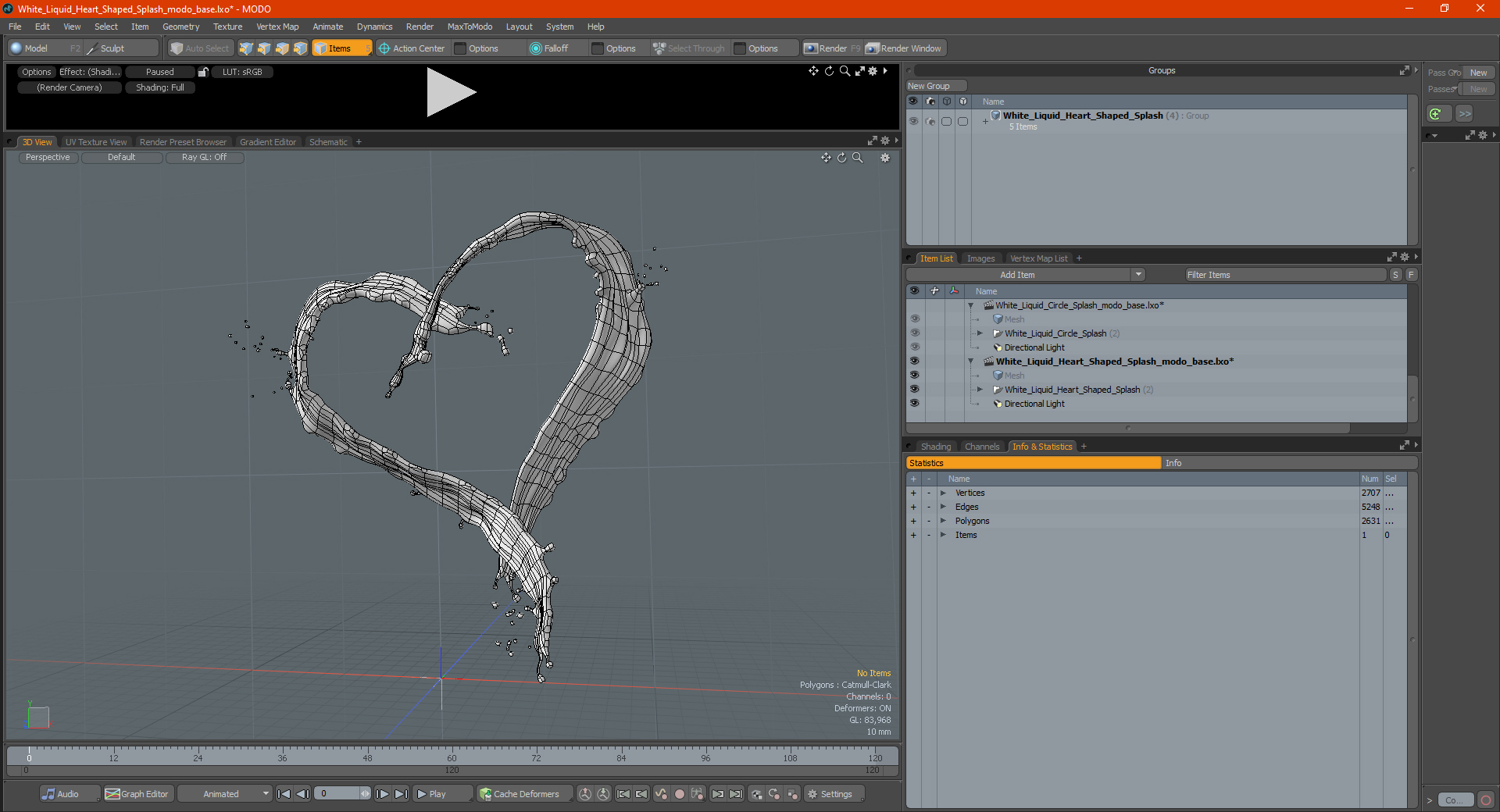The image size is (1500, 812).
Task: Click 3D viewport pan move icon
Action: [826, 158]
